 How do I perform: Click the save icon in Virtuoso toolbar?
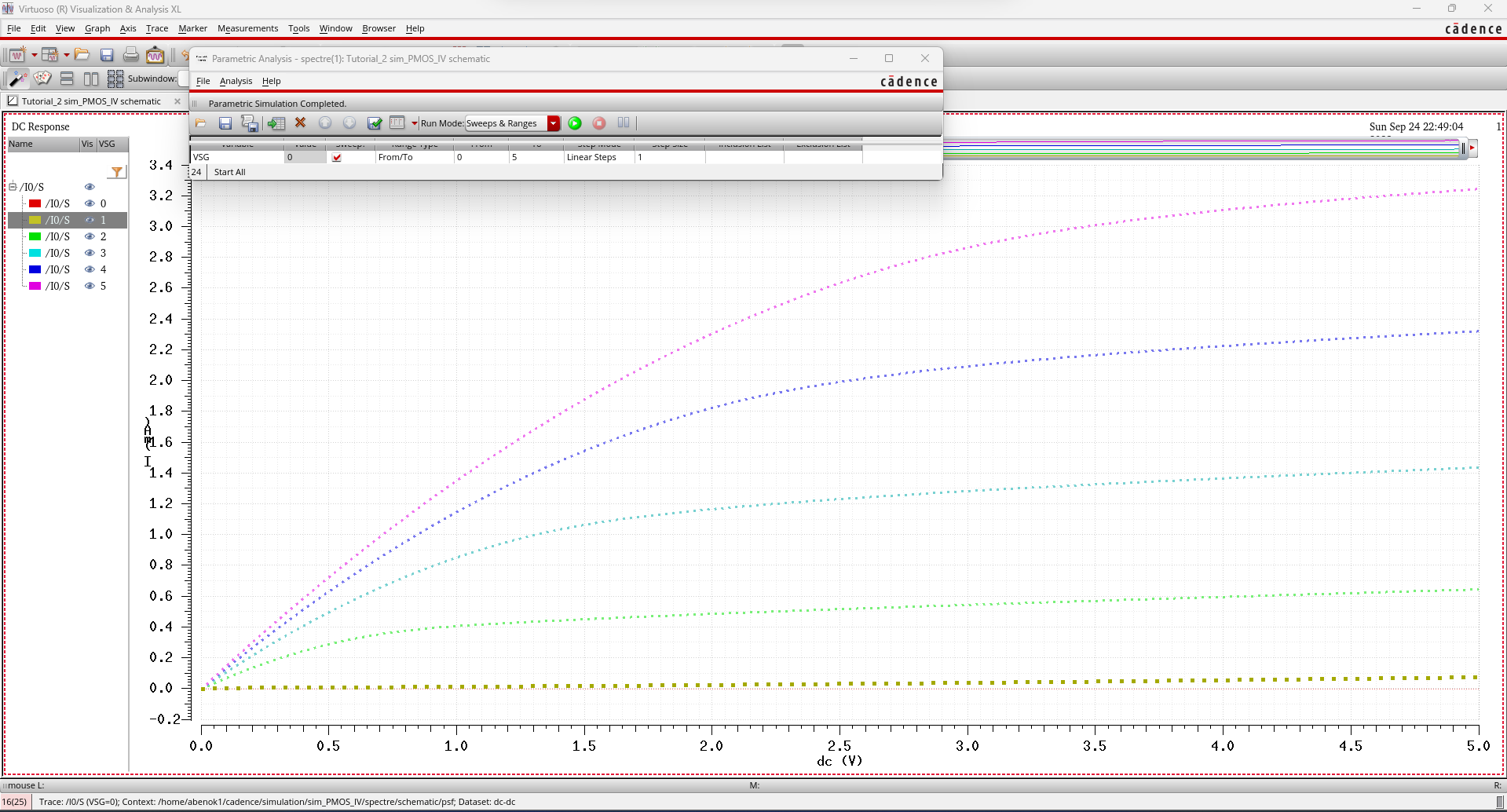pyautogui.click(x=107, y=55)
